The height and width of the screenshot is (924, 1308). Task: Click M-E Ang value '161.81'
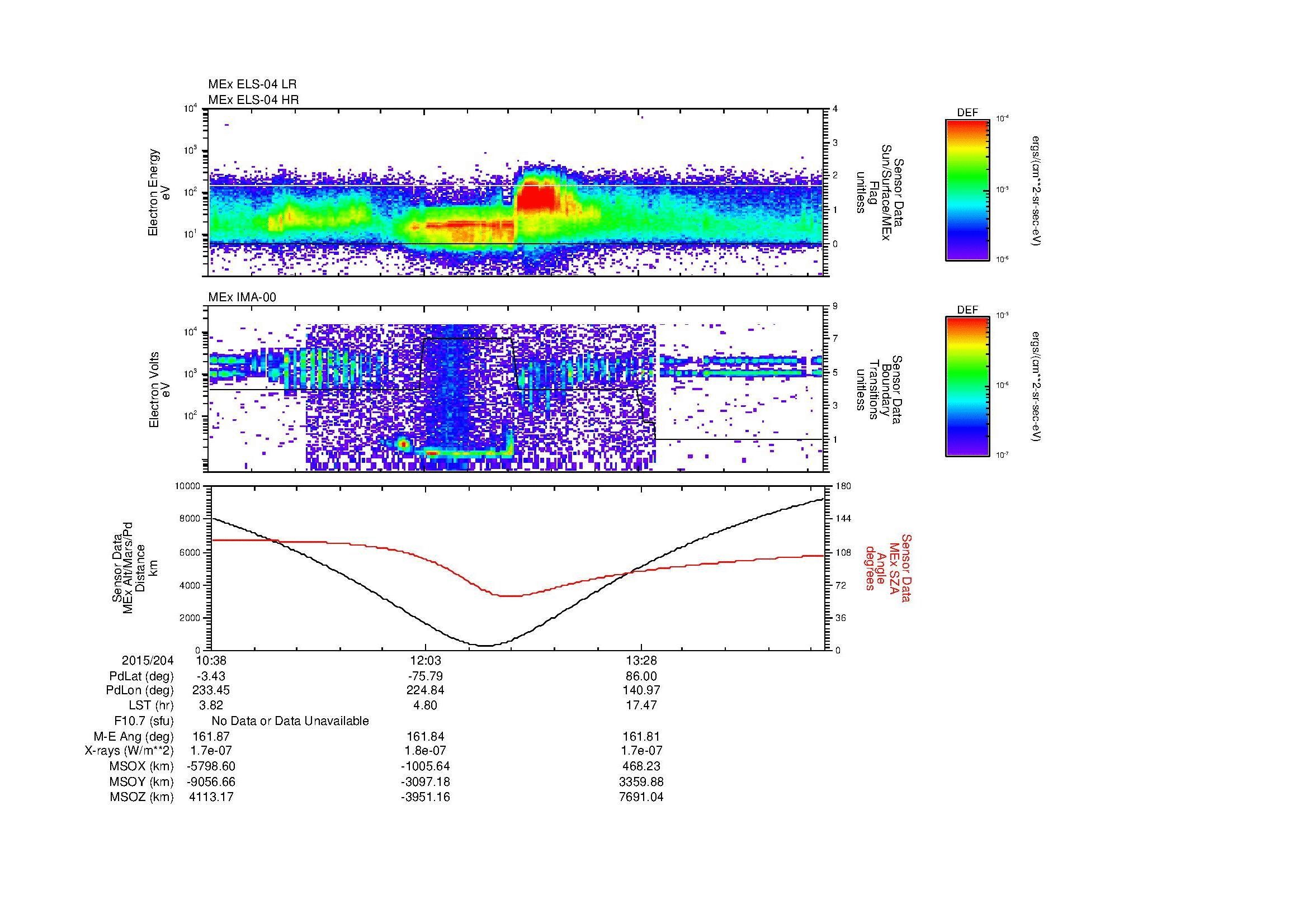[x=641, y=737]
